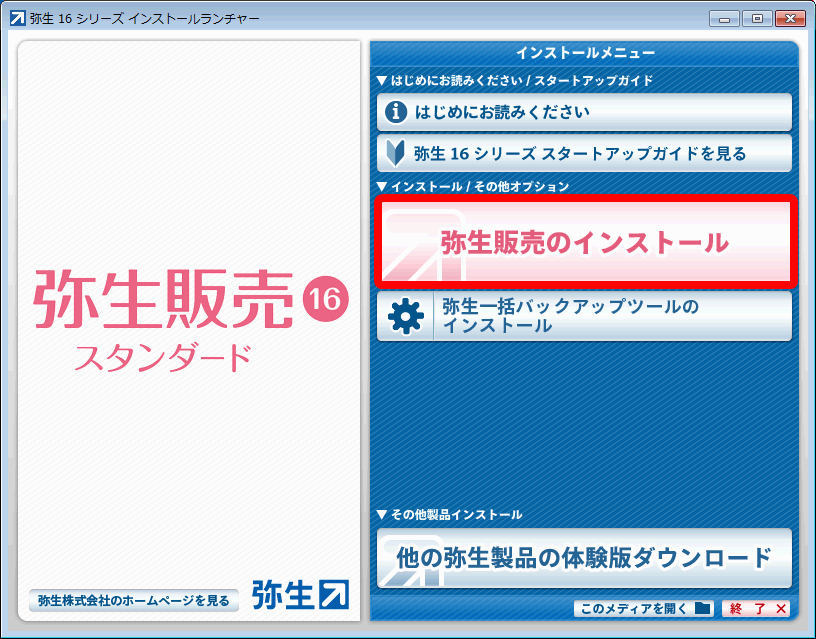Viewport: 816px width, 639px height.
Task: Collapse the インストール / その他オプション section triangle
Action: point(381,186)
